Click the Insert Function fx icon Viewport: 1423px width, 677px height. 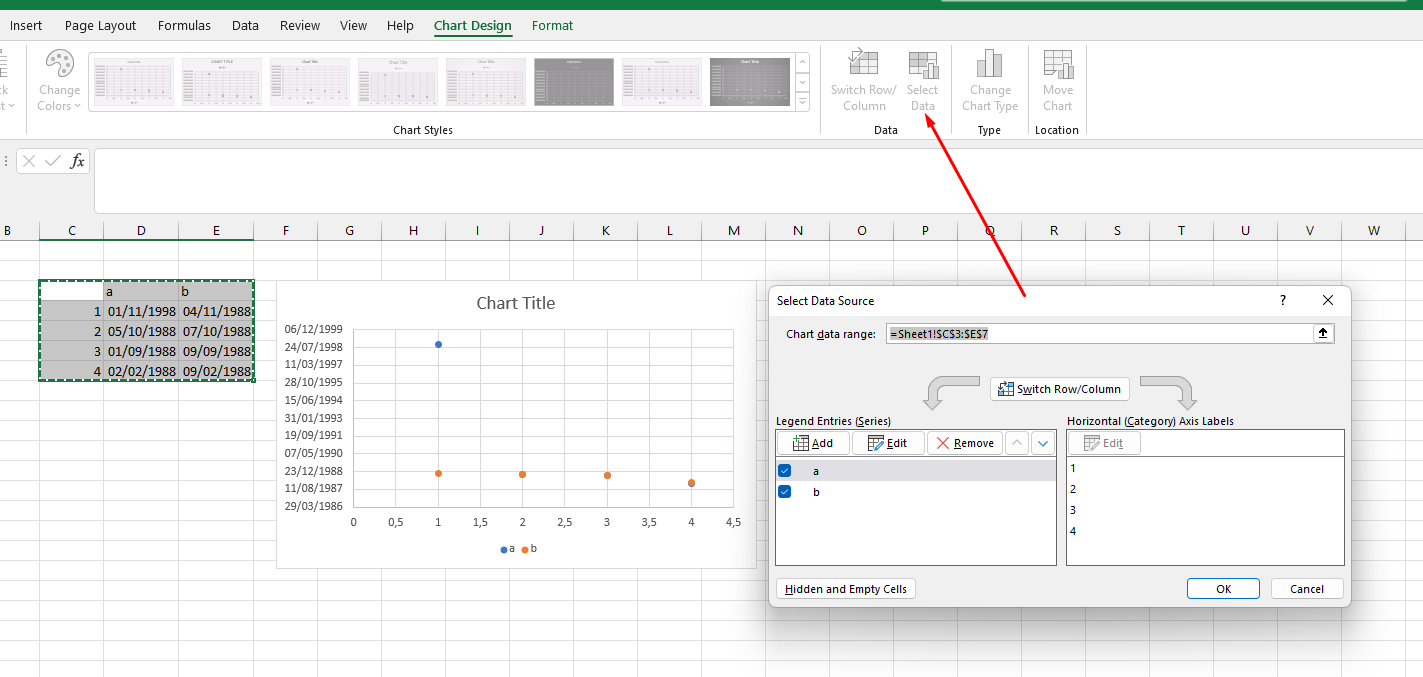[x=77, y=161]
